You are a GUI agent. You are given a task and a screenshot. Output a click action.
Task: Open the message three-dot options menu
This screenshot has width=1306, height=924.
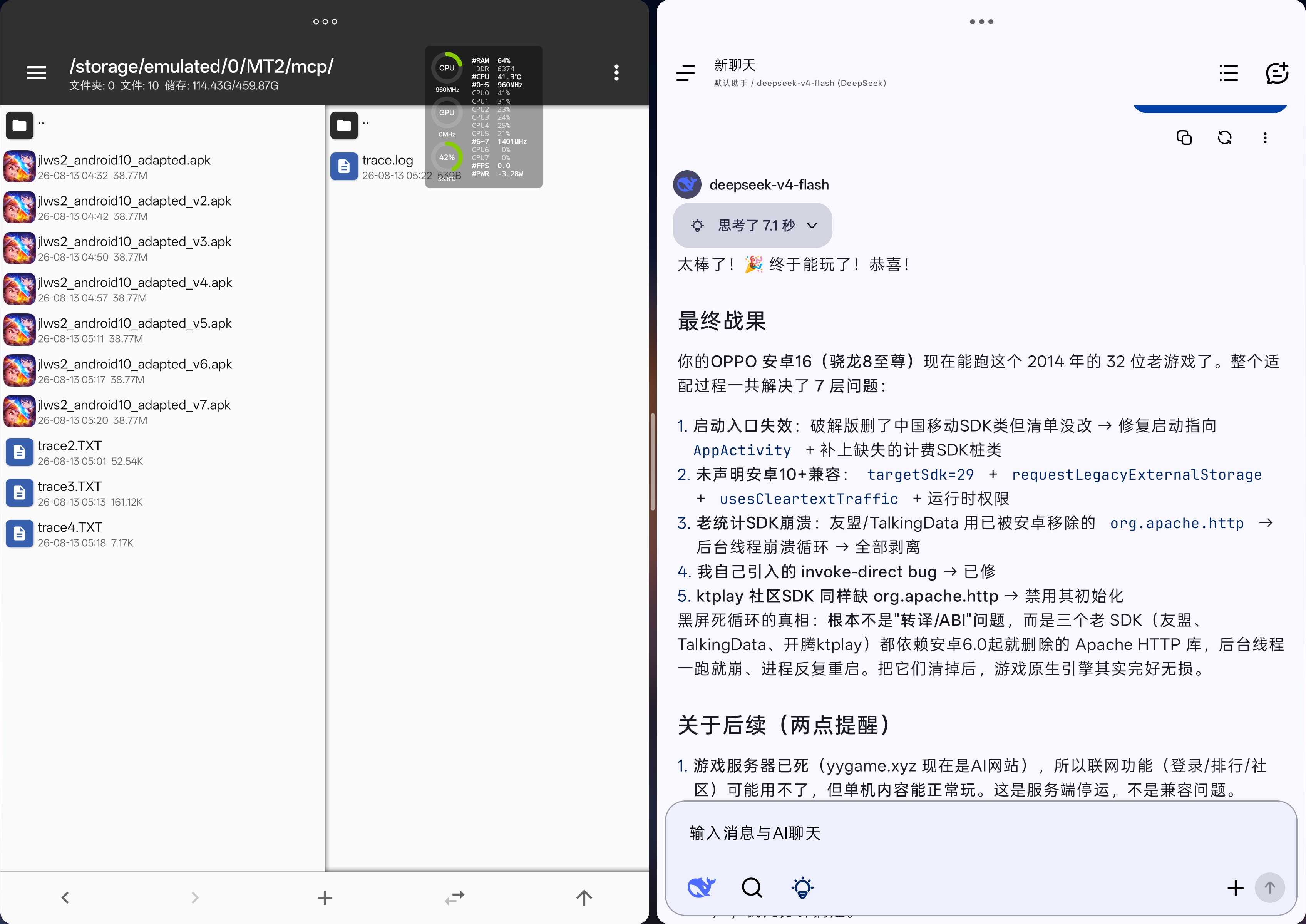tap(1265, 138)
